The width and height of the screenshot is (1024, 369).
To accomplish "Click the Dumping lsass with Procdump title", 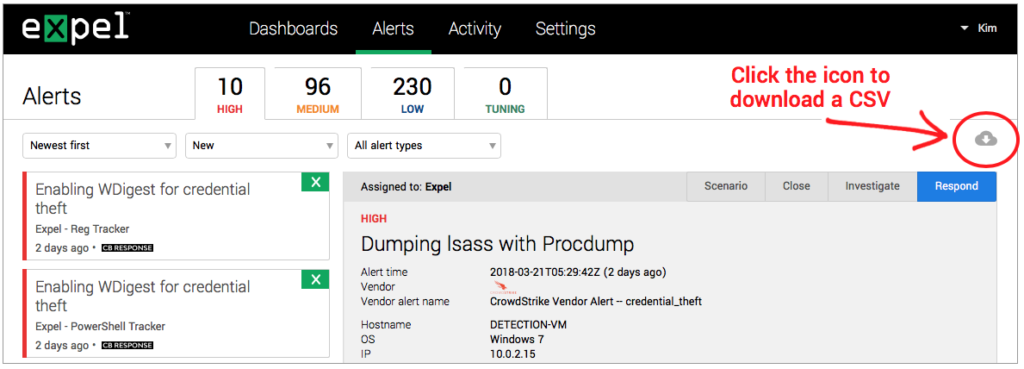I will [497, 244].
